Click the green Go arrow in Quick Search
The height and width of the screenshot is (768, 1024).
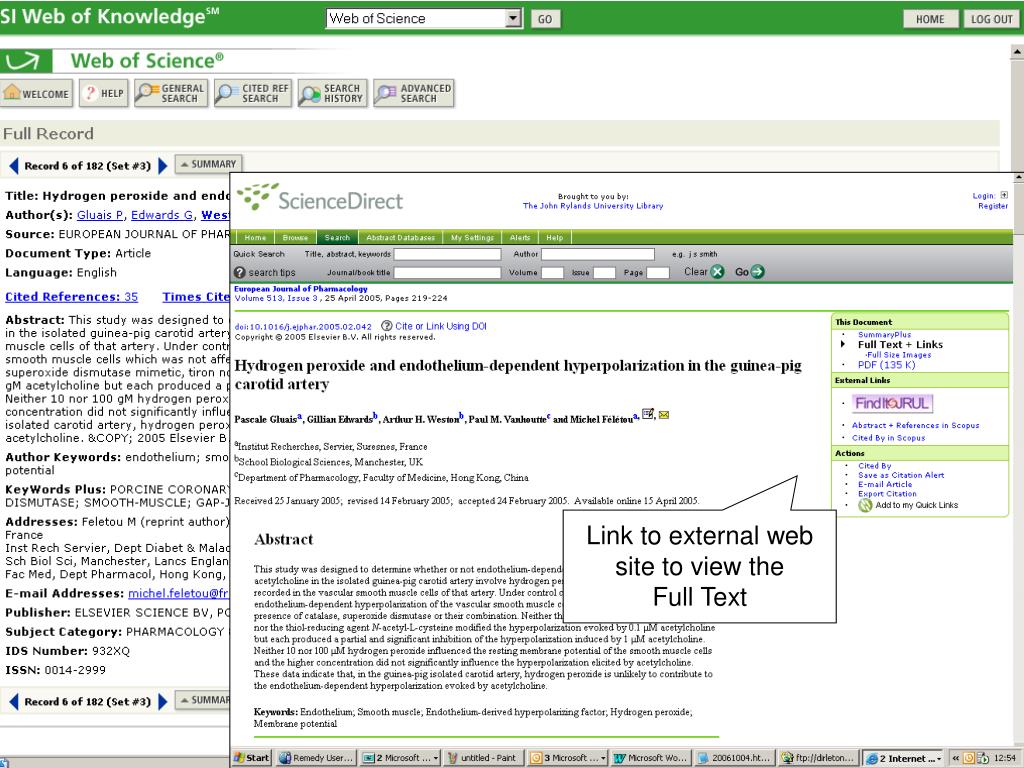(x=757, y=272)
